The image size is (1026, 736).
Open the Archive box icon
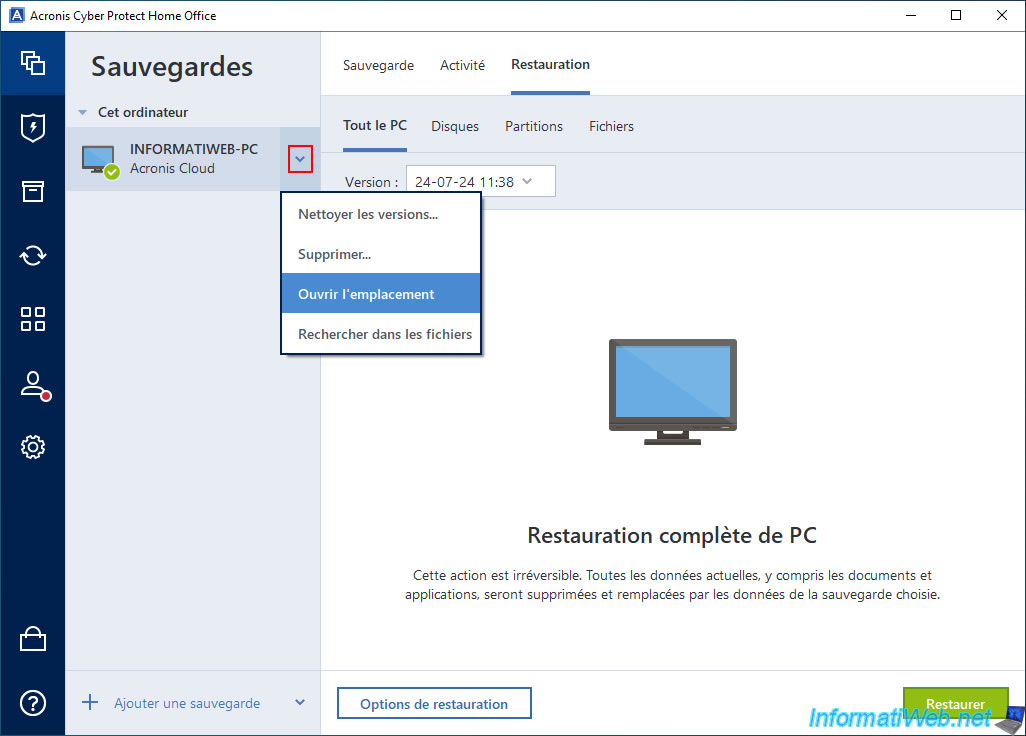[33, 191]
